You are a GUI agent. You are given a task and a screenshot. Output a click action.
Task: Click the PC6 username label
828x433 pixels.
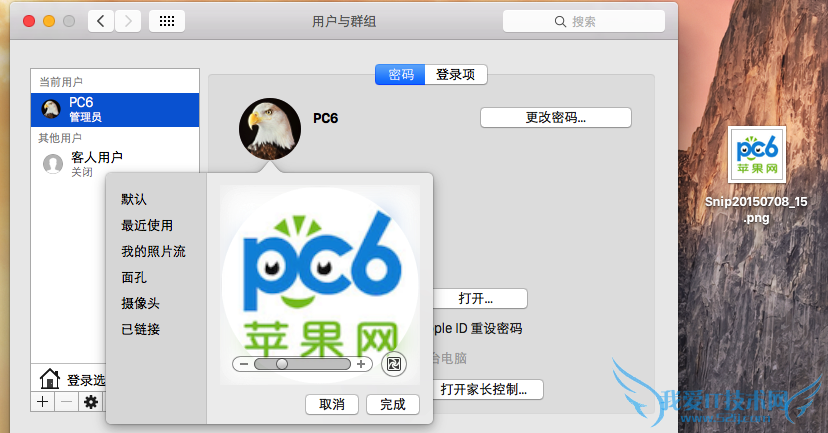(x=325, y=118)
